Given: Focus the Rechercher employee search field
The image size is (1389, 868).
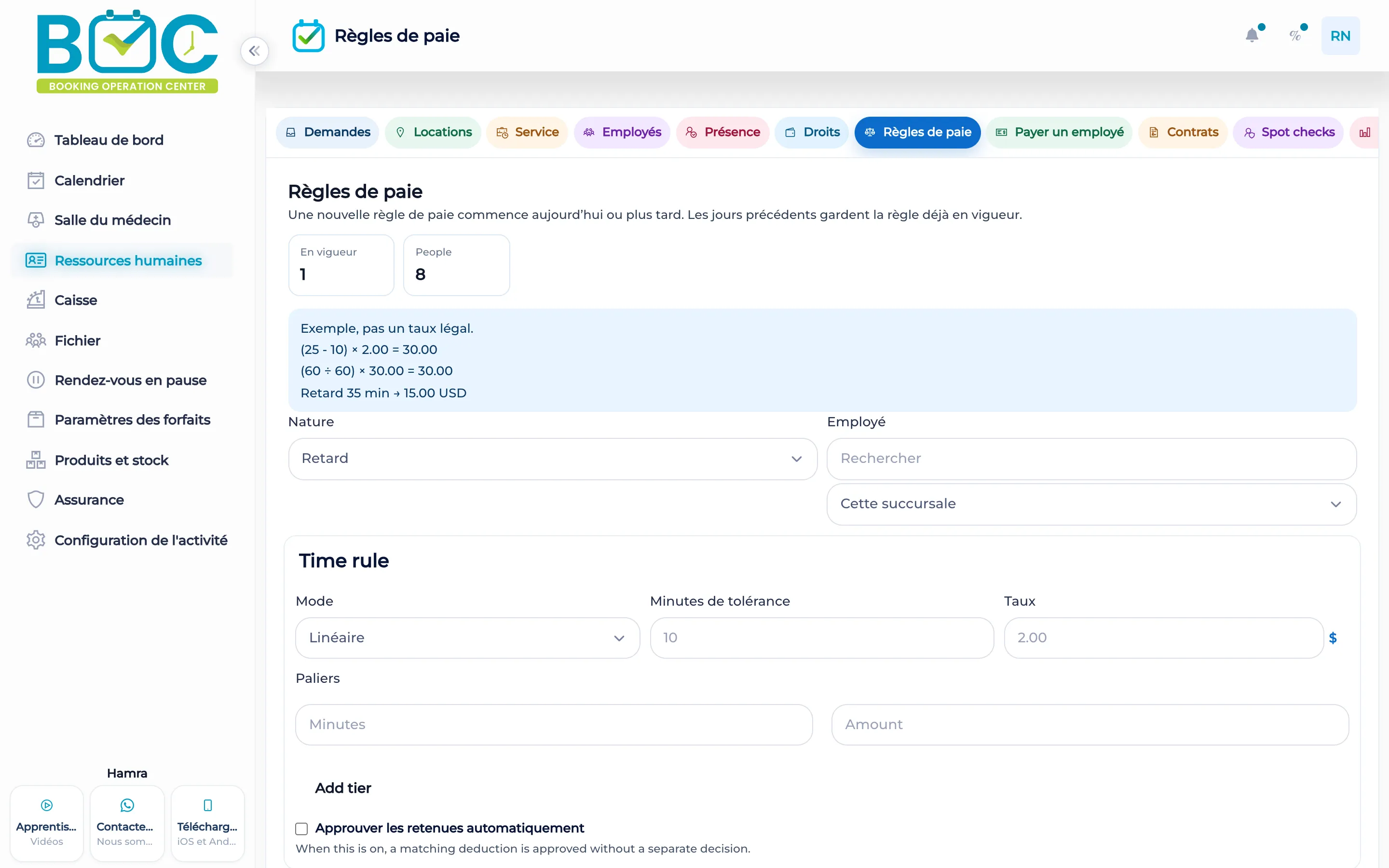Looking at the screenshot, I should (1091, 459).
